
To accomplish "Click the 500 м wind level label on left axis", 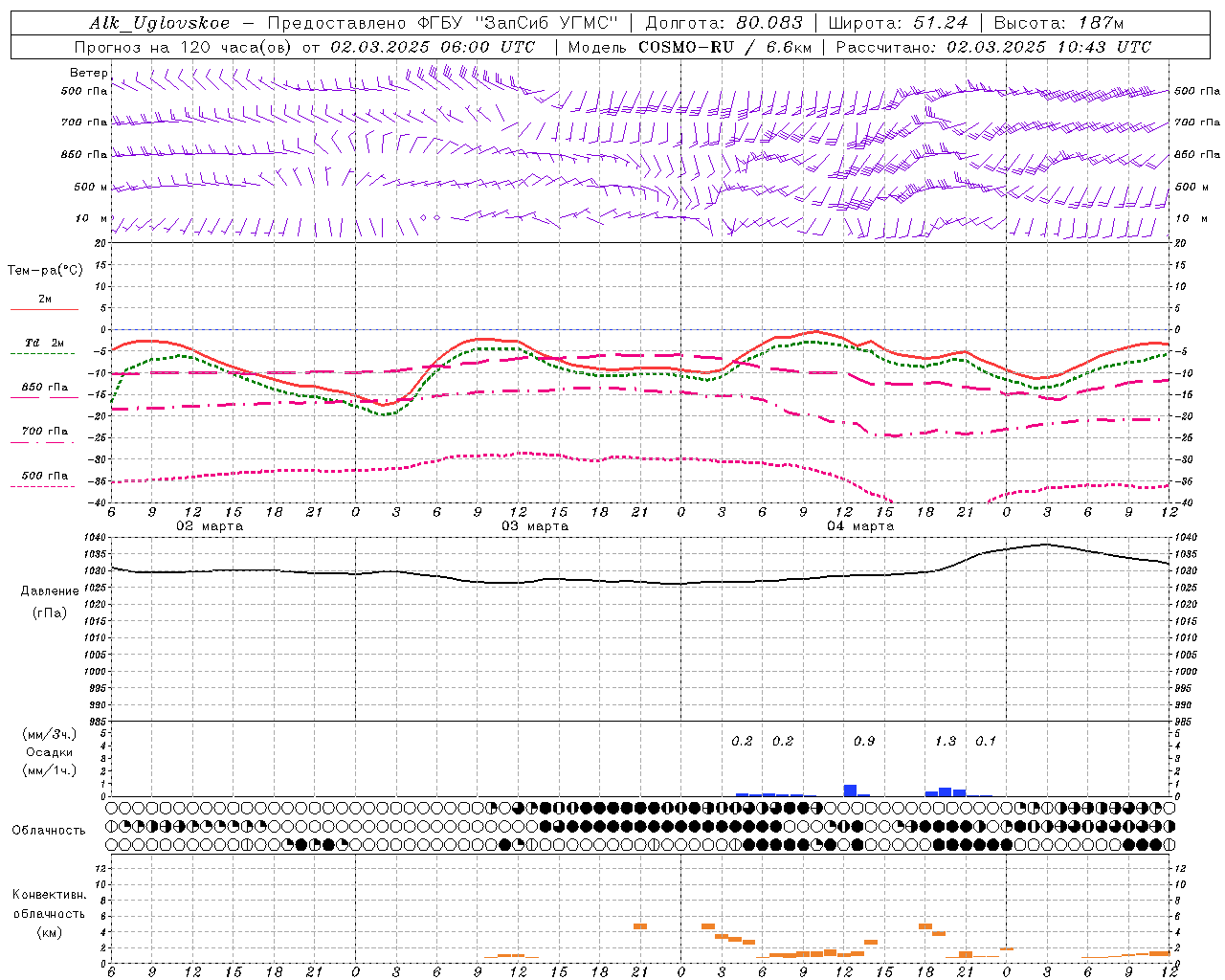I will (x=91, y=187).
